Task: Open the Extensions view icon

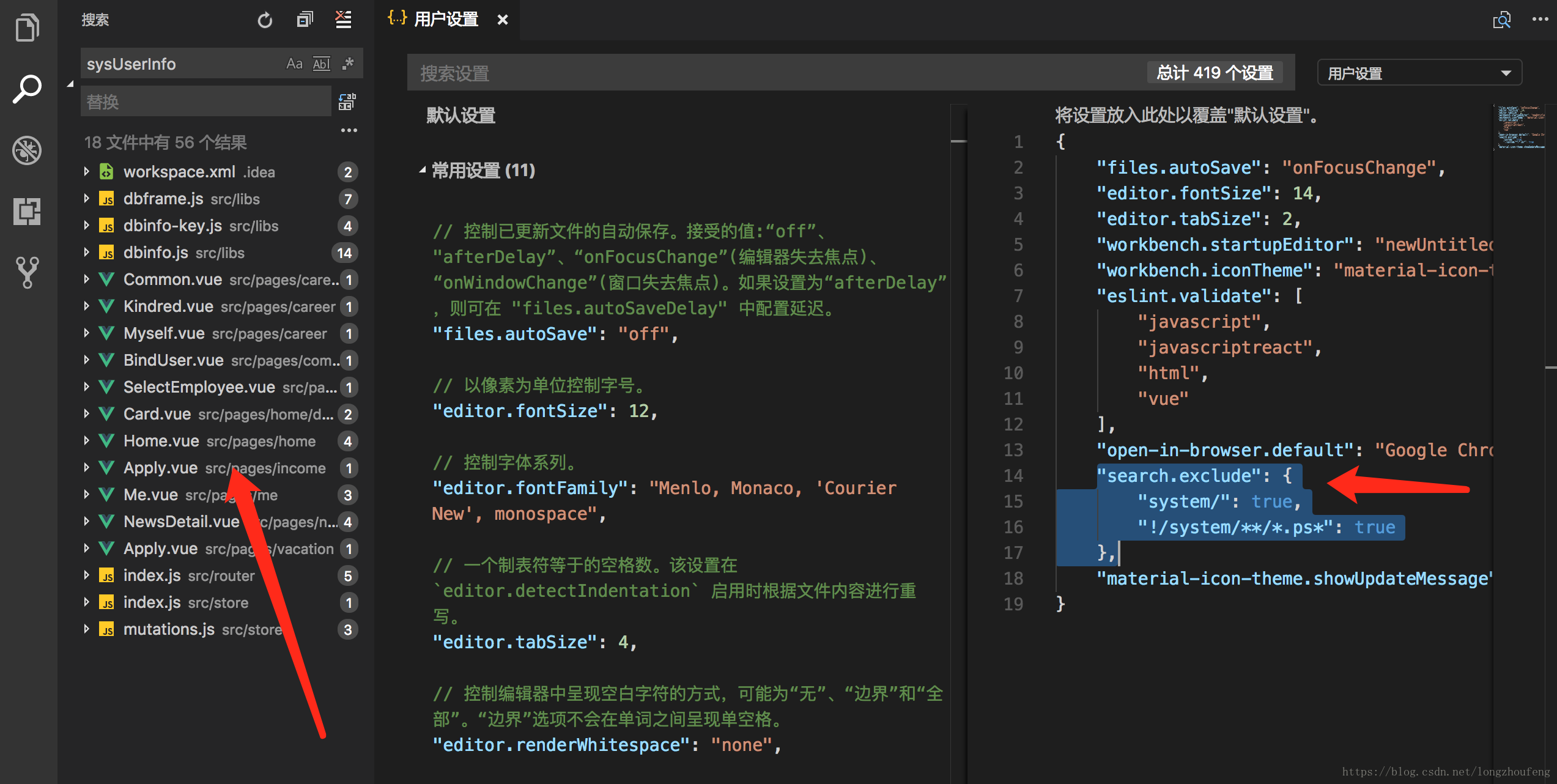Action: tap(28, 211)
